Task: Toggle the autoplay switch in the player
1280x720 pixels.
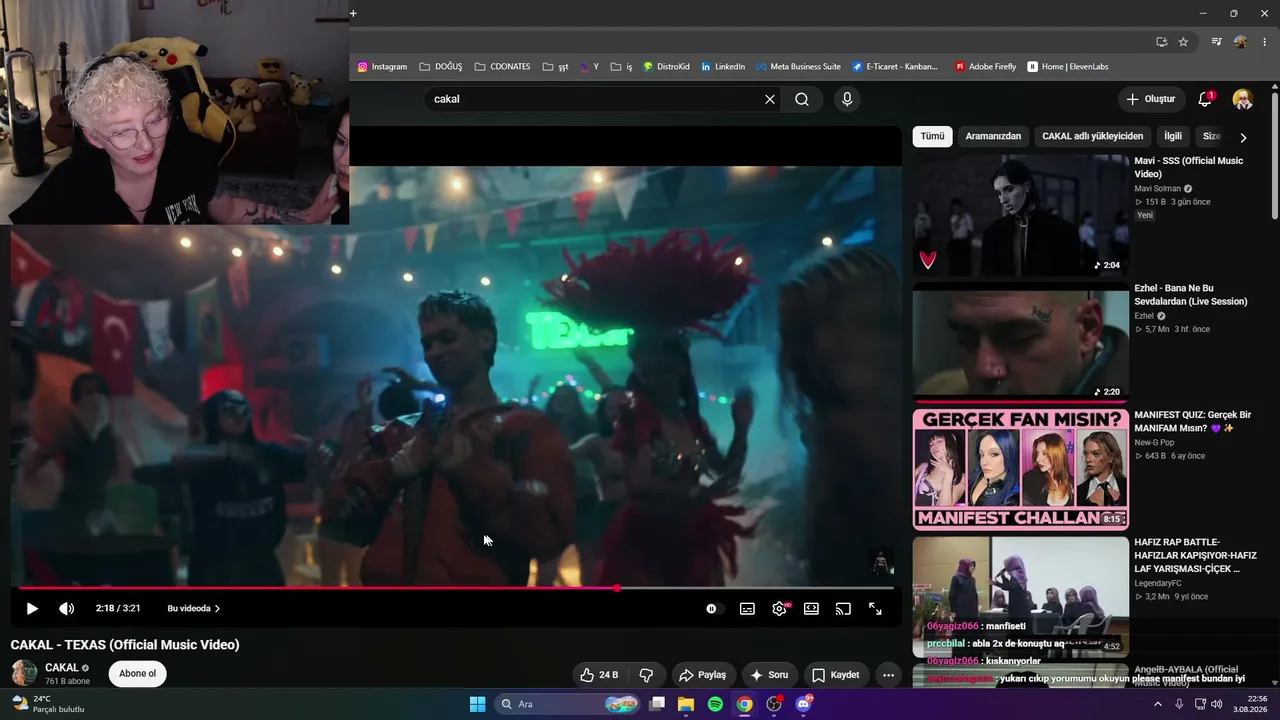Action: (711, 608)
